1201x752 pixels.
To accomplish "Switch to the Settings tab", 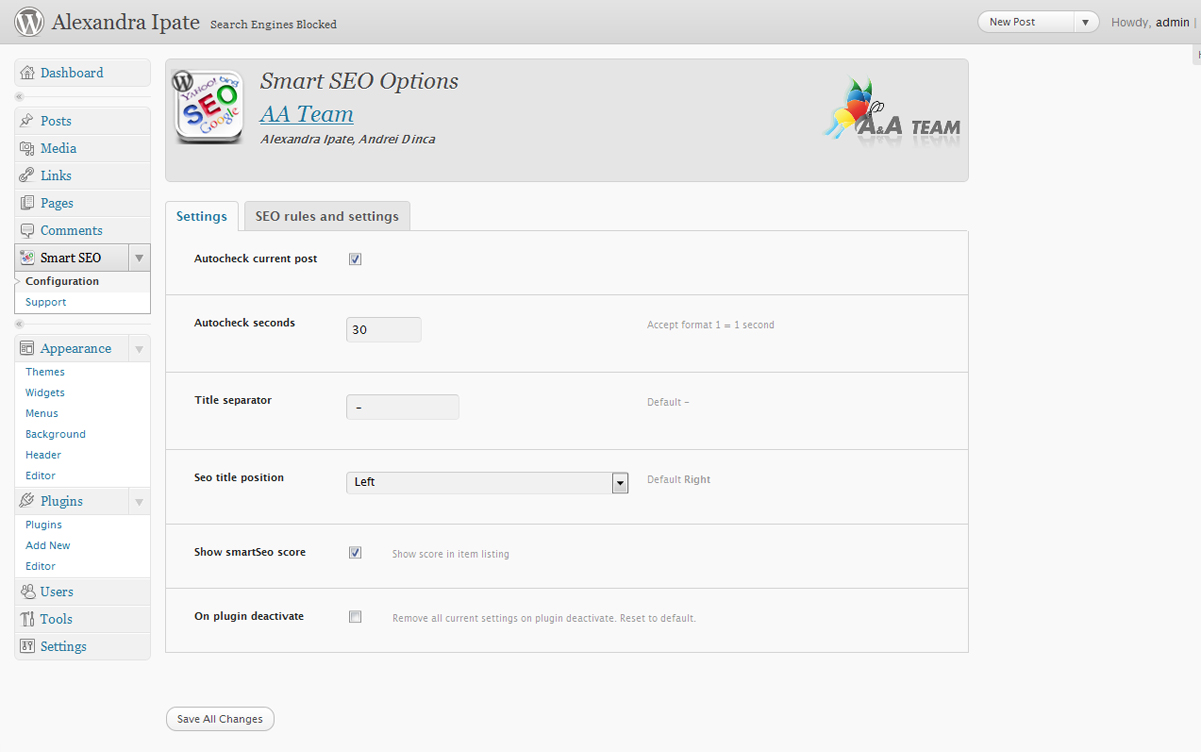I will [202, 216].
